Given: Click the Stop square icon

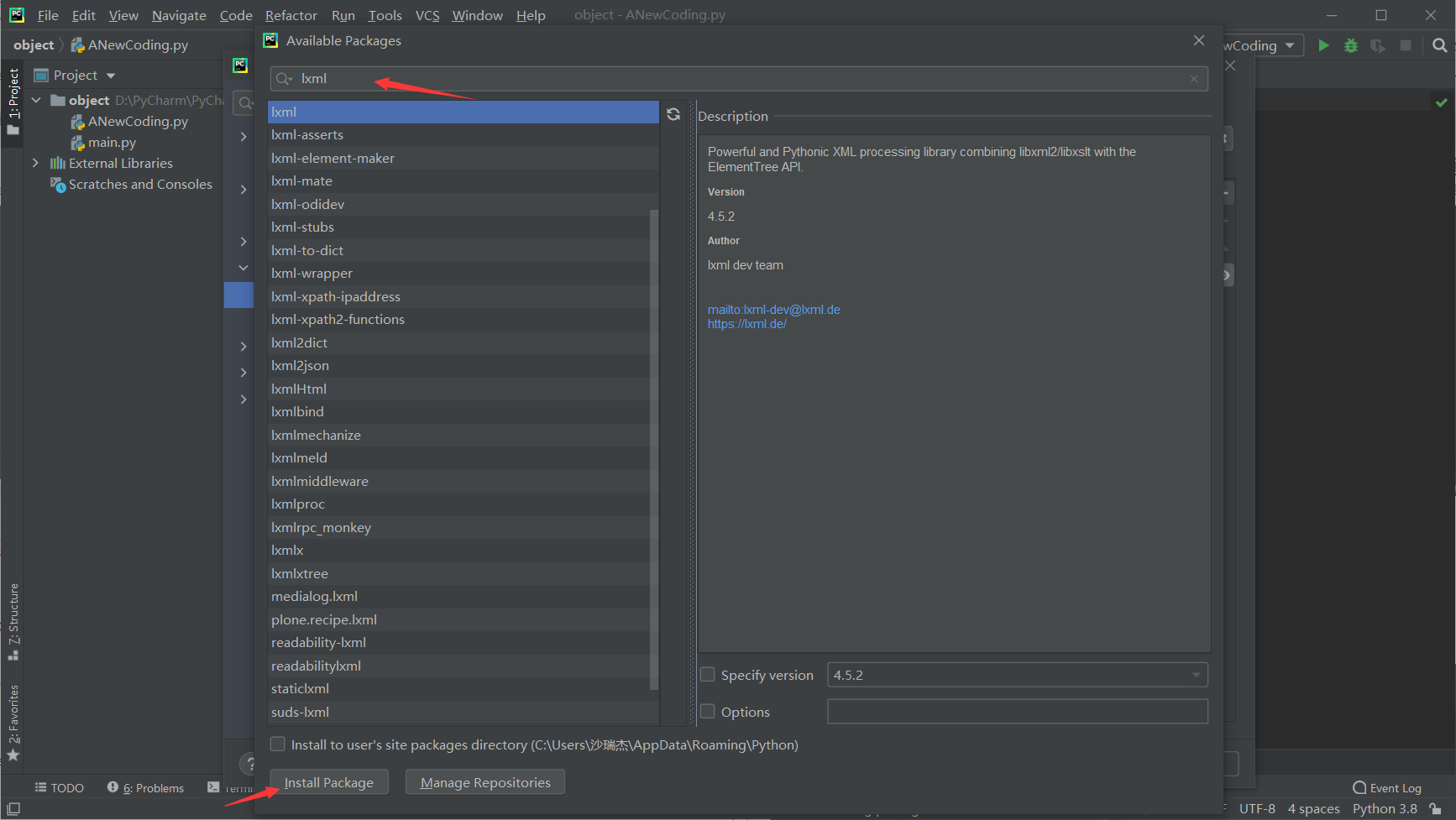Looking at the screenshot, I should click(1406, 45).
